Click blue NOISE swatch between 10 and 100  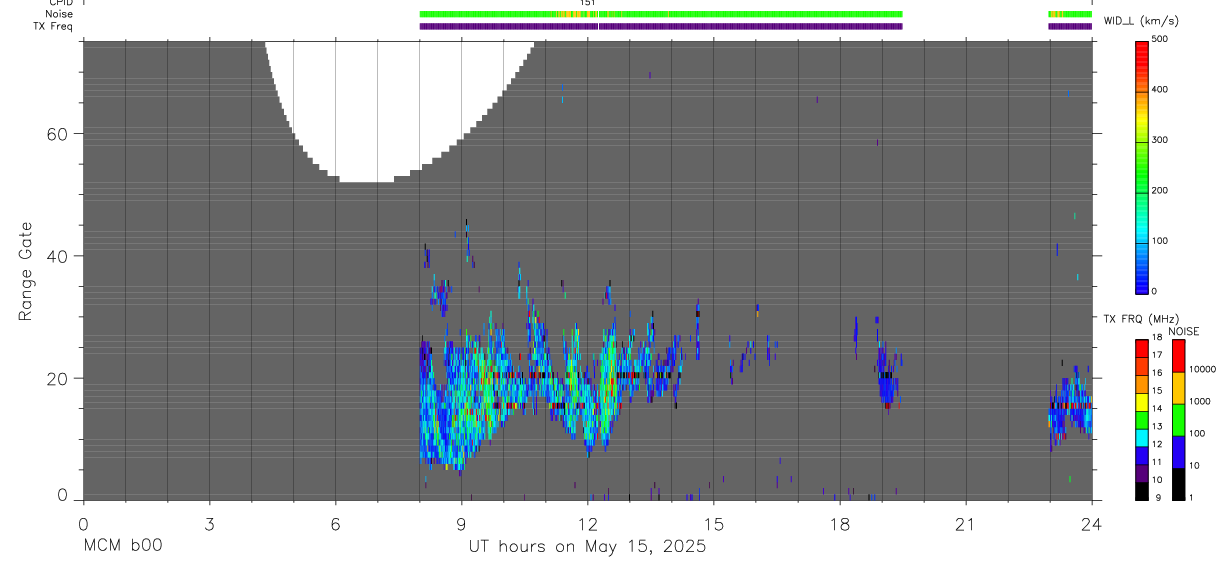(x=1178, y=451)
